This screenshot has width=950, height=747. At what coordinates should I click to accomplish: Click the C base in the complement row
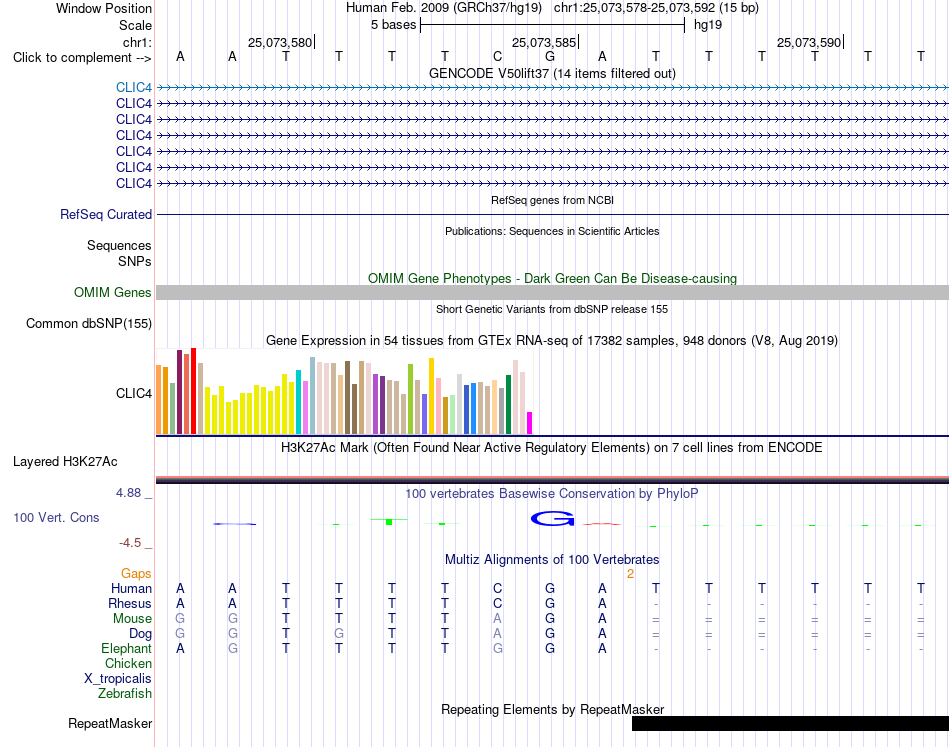tap(497, 56)
